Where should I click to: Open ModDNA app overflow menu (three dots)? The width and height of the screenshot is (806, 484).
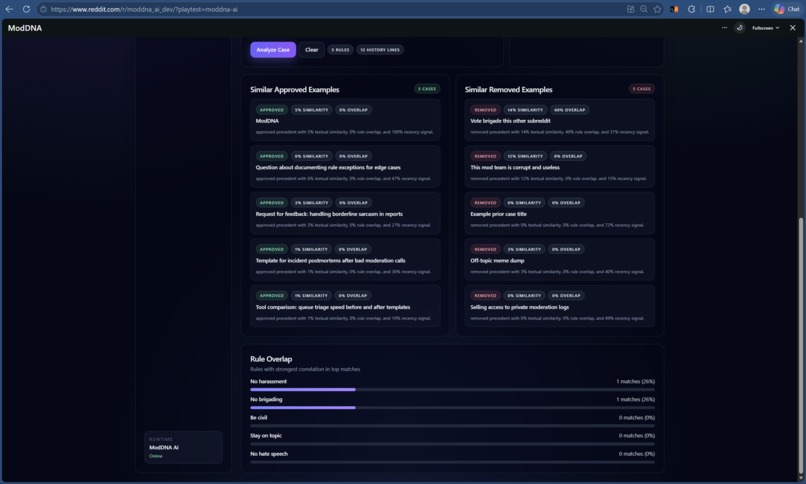click(x=724, y=28)
